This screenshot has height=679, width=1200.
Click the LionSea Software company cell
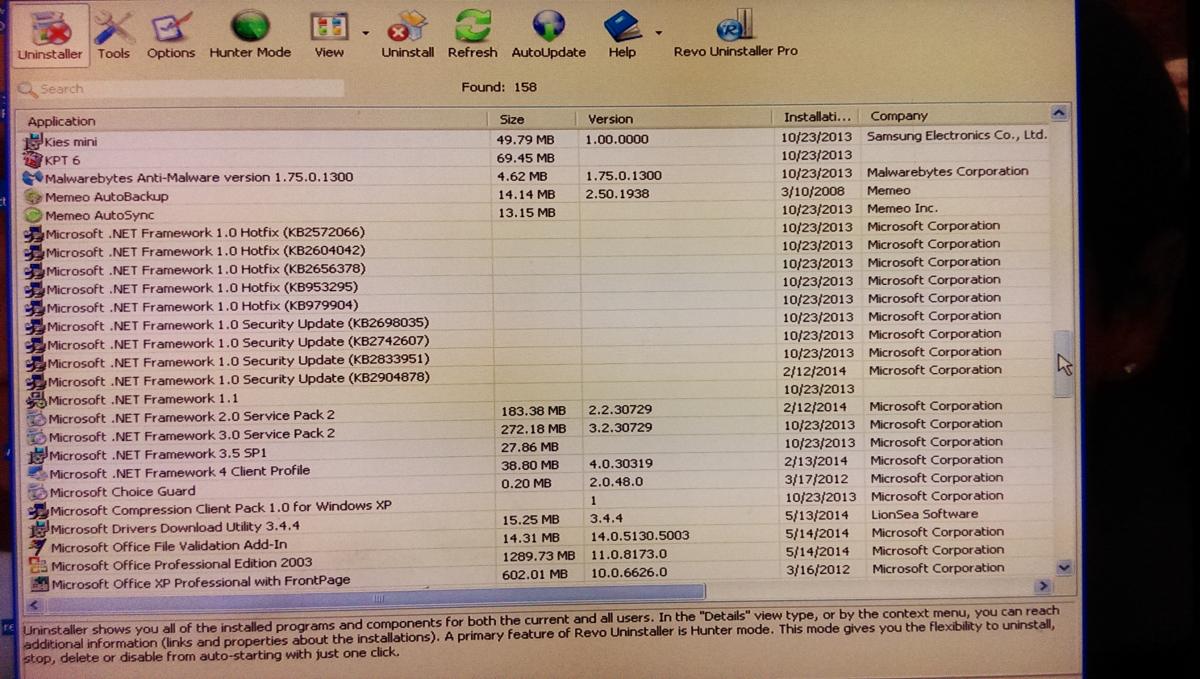coord(924,514)
